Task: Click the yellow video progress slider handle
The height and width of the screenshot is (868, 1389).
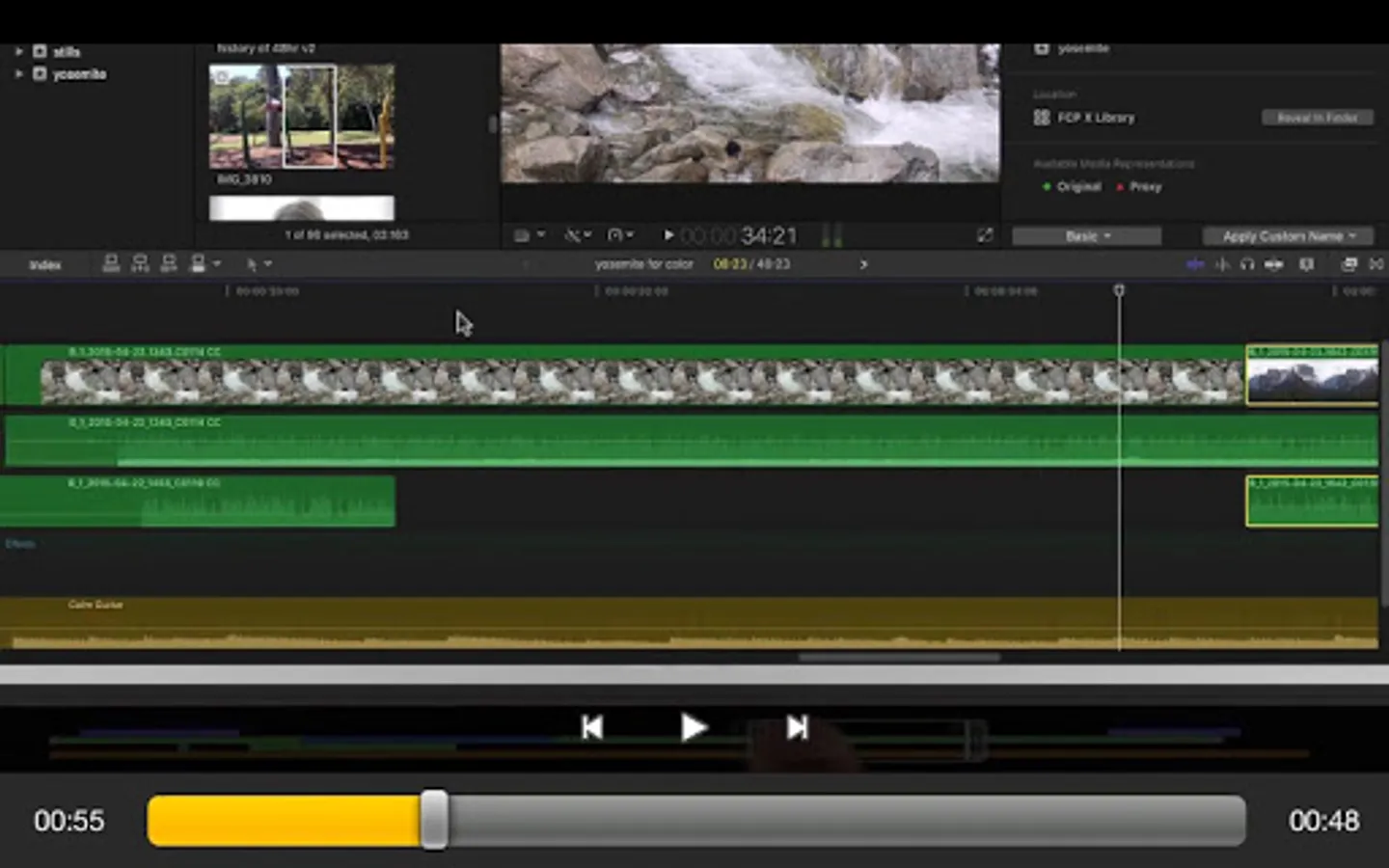Action: pyautogui.click(x=434, y=820)
